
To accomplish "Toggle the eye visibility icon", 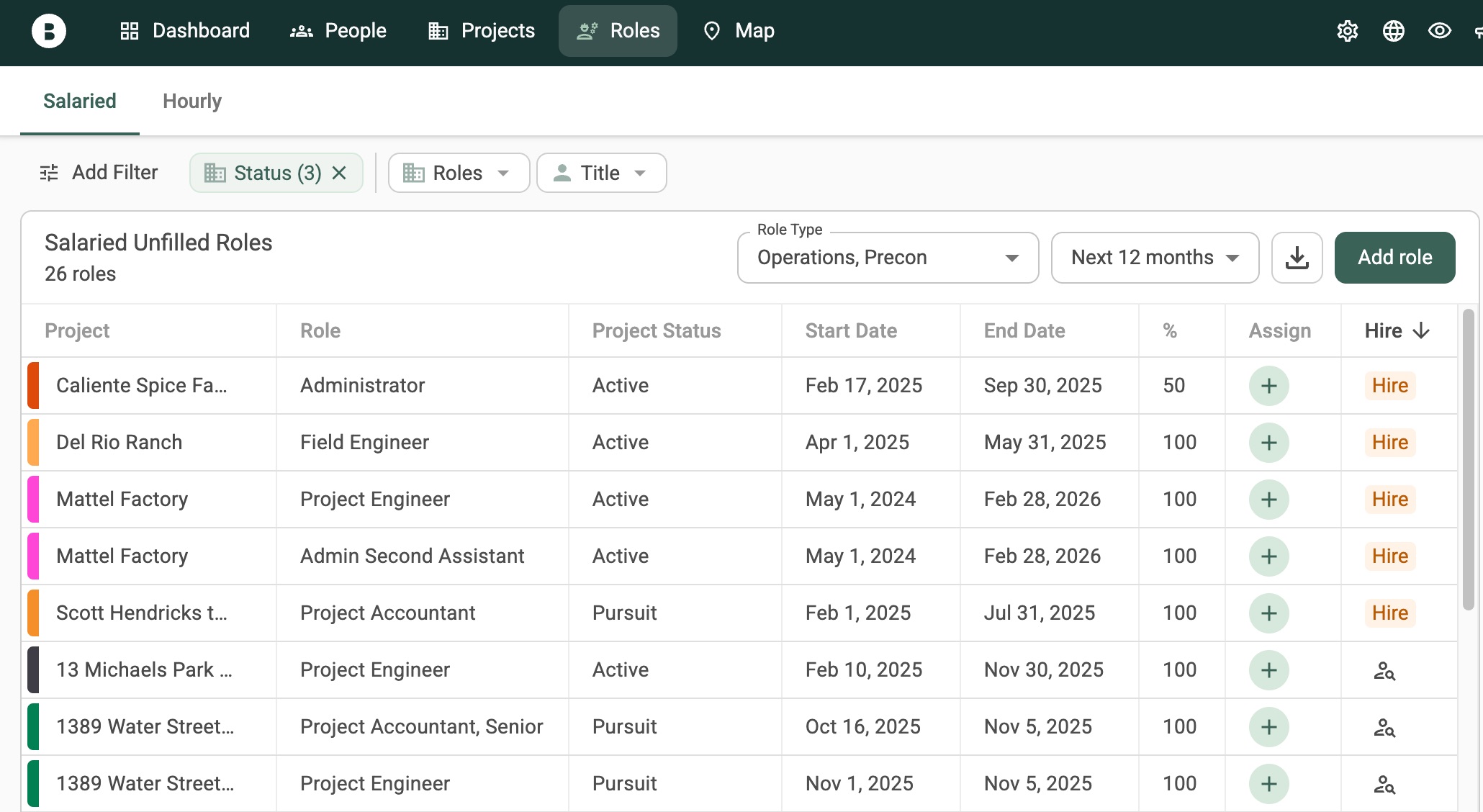I will tap(1439, 31).
